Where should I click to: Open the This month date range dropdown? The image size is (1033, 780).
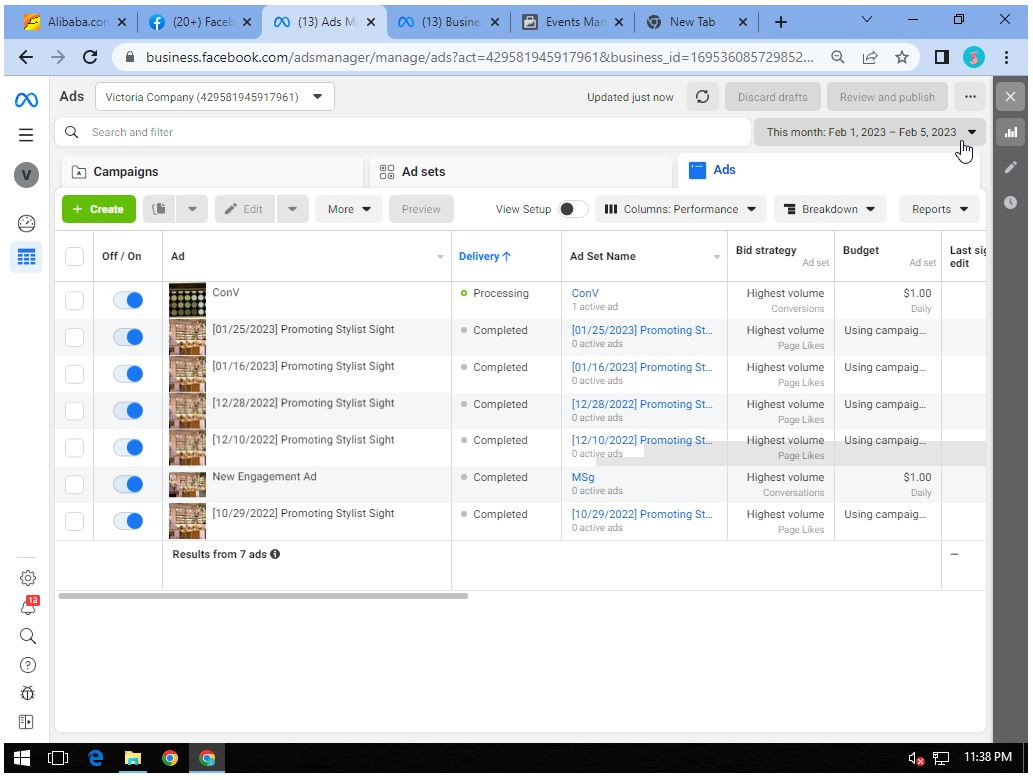click(870, 132)
